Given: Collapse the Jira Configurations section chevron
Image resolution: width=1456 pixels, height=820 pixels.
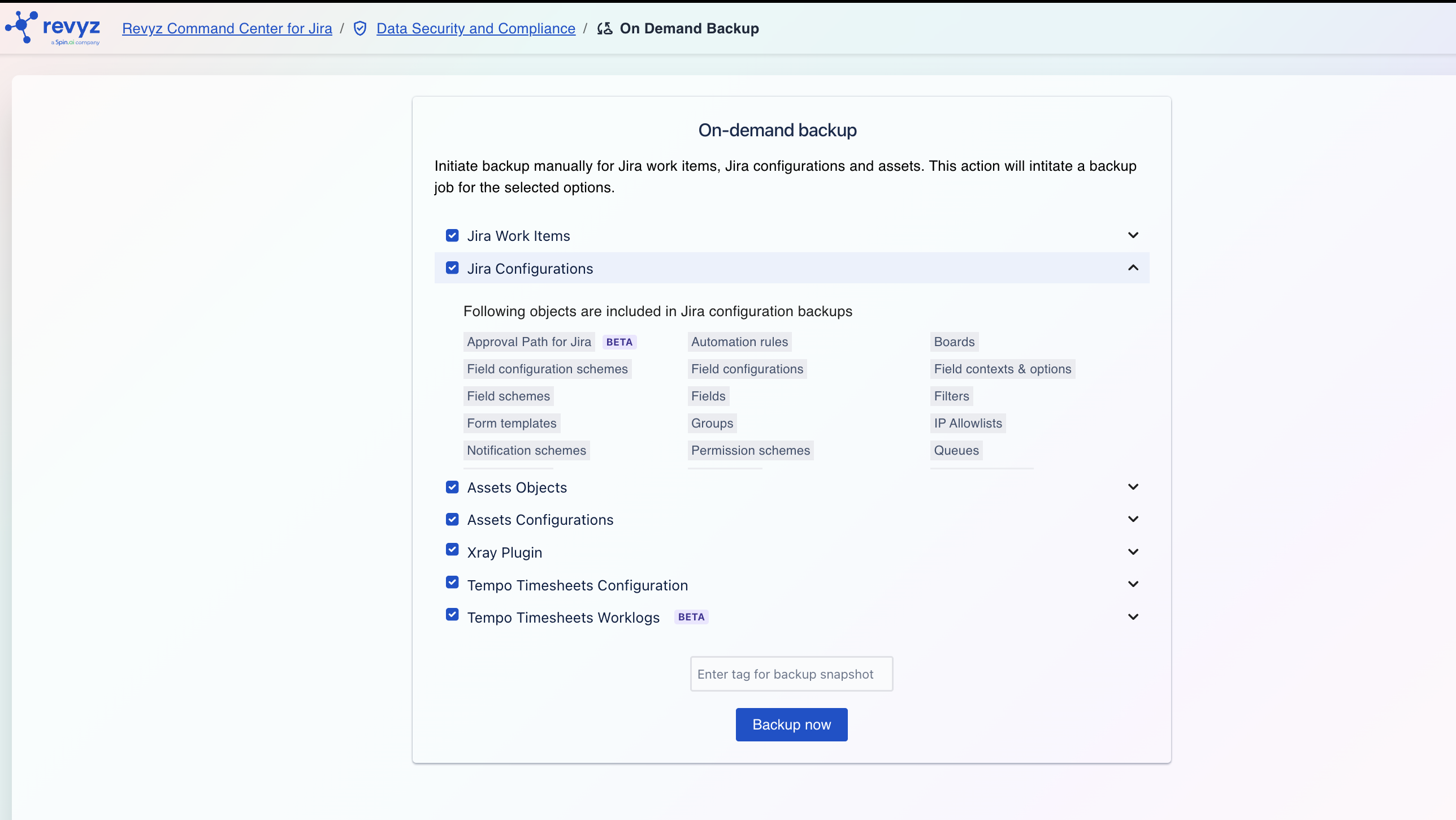Looking at the screenshot, I should click(1133, 267).
